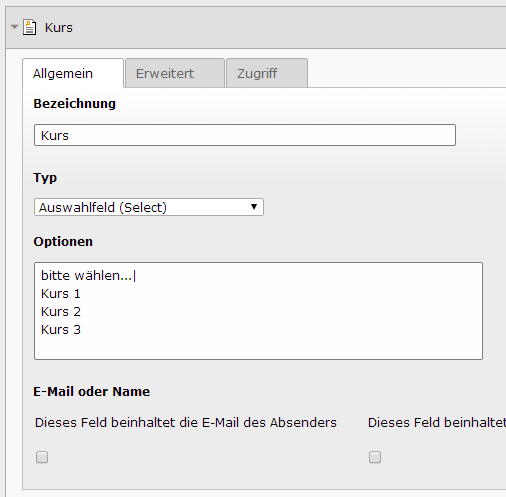Click the 'bitte wählen...' line in Optionen
The image size is (506, 497).
tap(87, 276)
